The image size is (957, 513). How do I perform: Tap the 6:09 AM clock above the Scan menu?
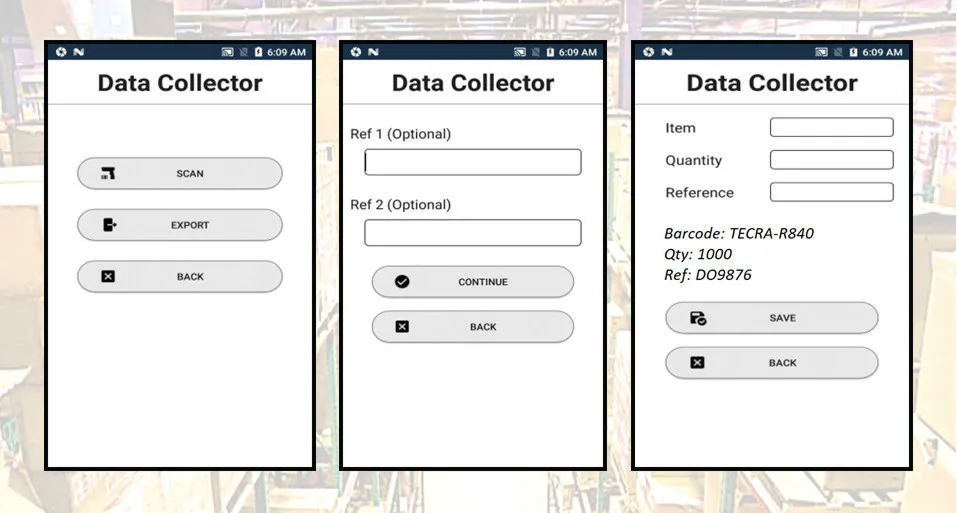285,52
